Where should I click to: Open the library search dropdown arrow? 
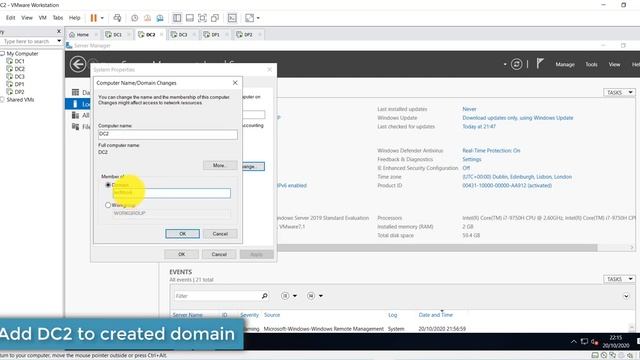pyautogui.click(x=59, y=41)
